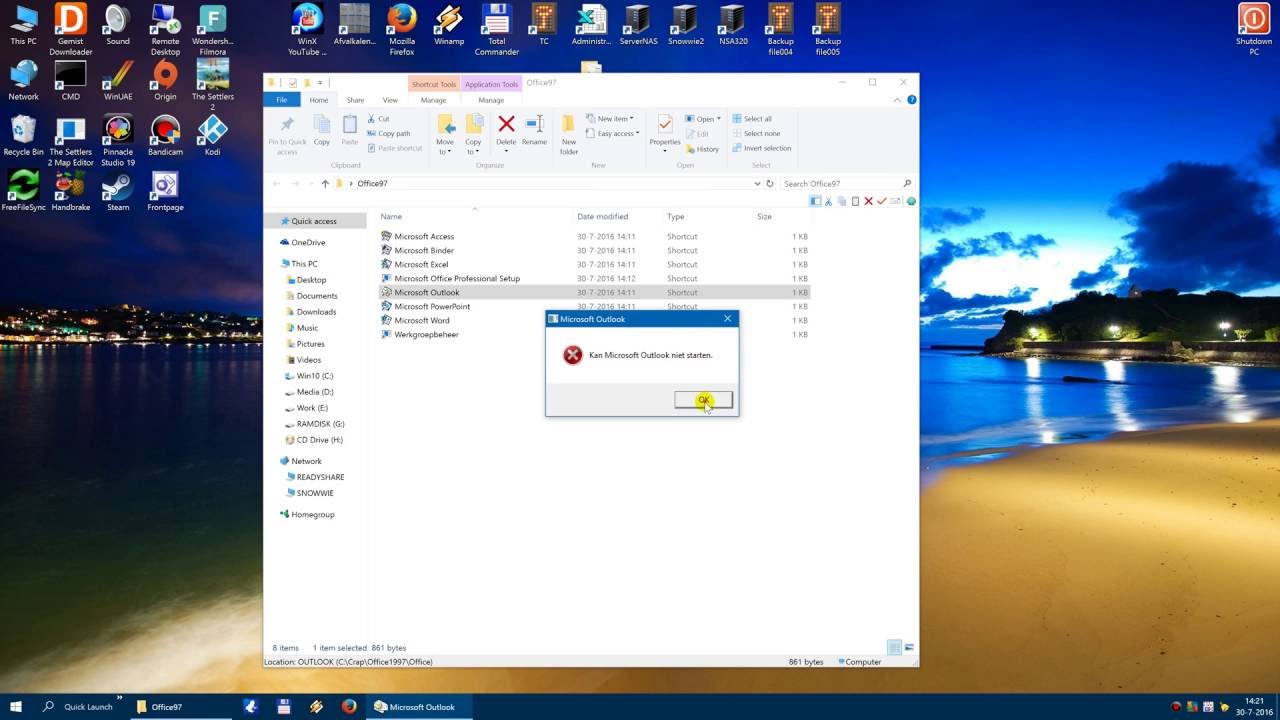Click the Microsoft Outlook taskbar button
Image resolution: width=1280 pixels, height=720 pixels.
coord(419,707)
